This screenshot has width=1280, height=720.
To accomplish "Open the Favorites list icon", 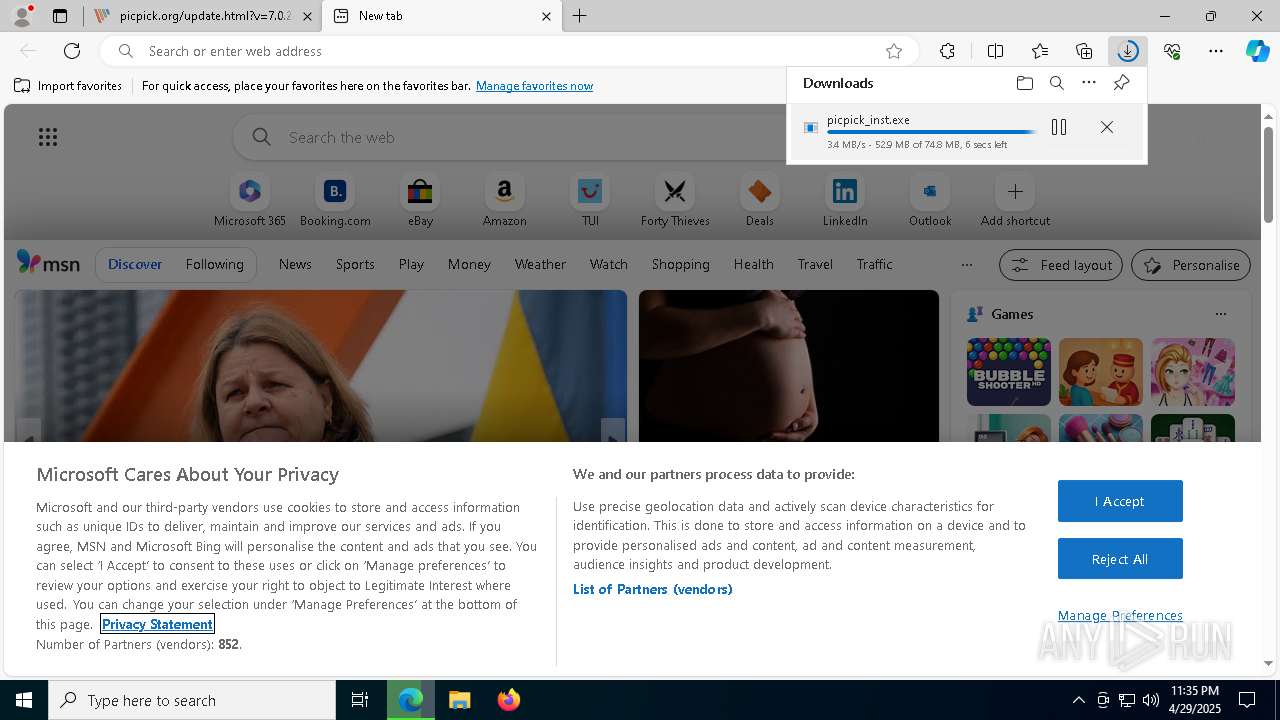I will [x=1040, y=51].
